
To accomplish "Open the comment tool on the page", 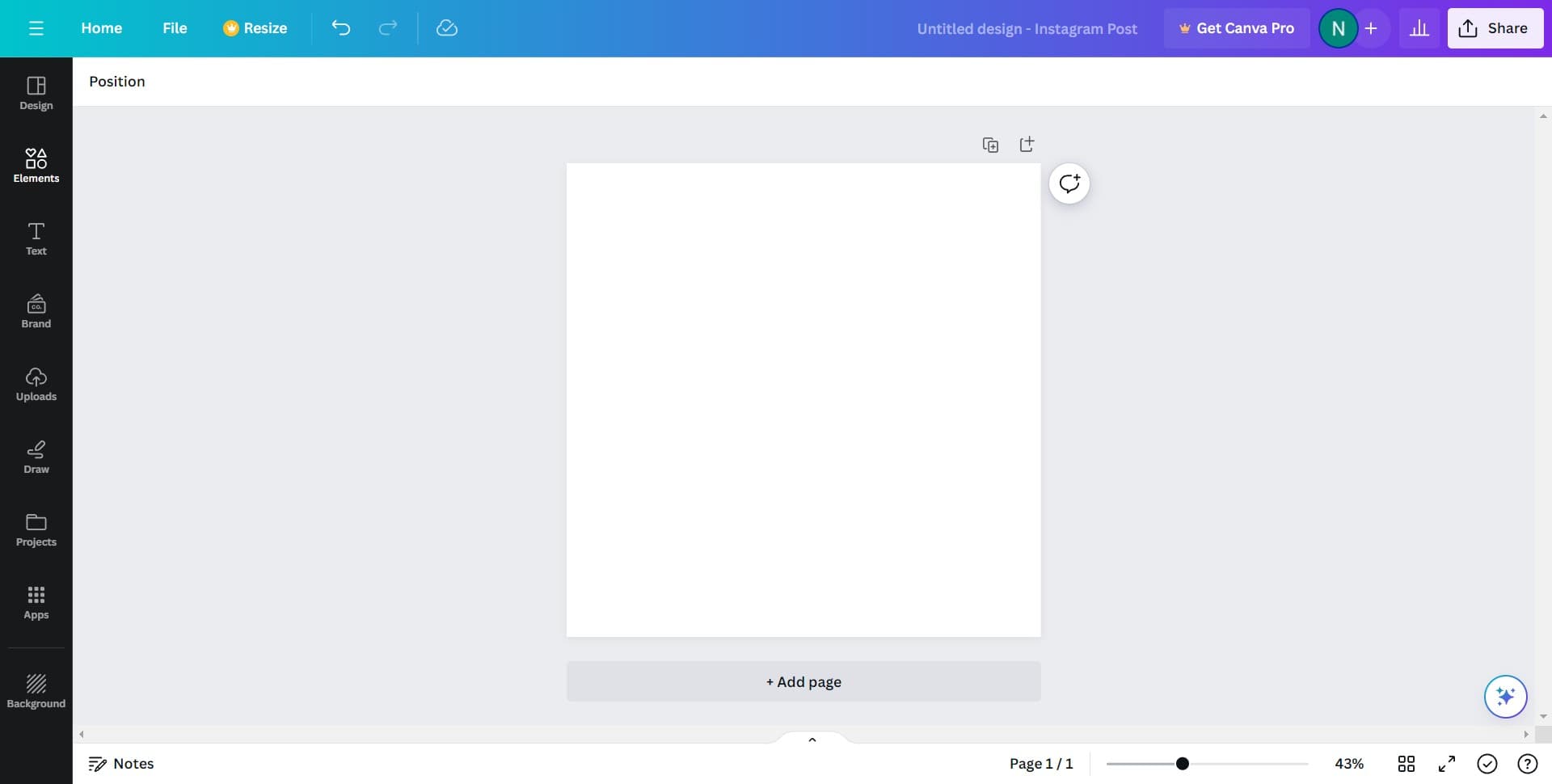I will coord(1069,183).
